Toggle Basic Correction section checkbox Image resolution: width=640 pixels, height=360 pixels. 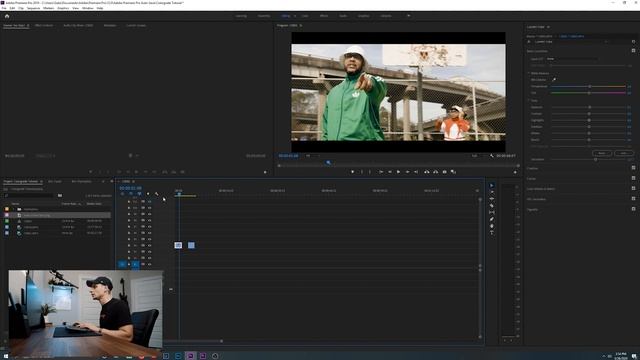coord(633,51)
